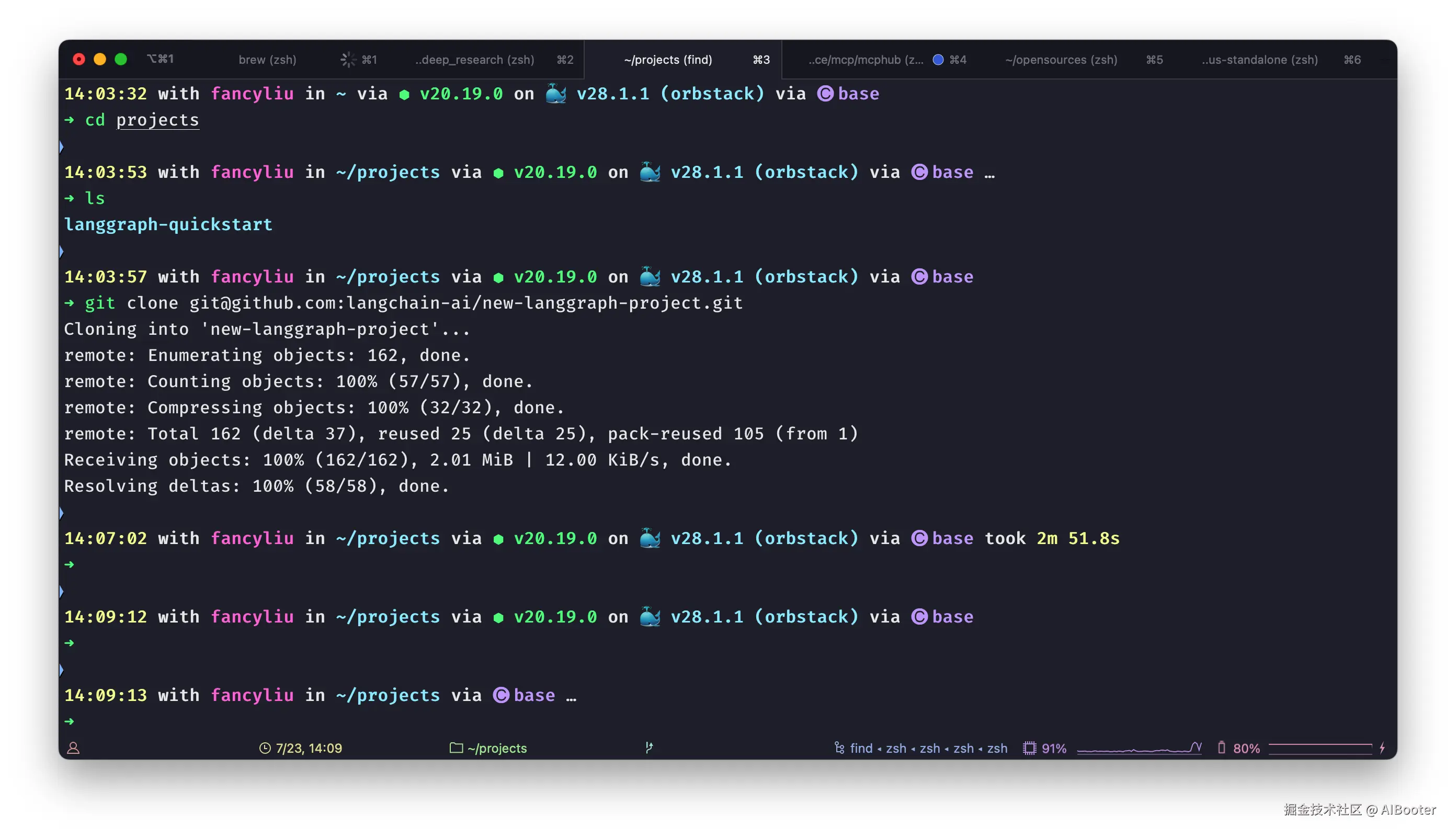1456x837 pixels.
Task: Open the ..deep_research (zsh) tab
Action: click(x=474, y=60)
